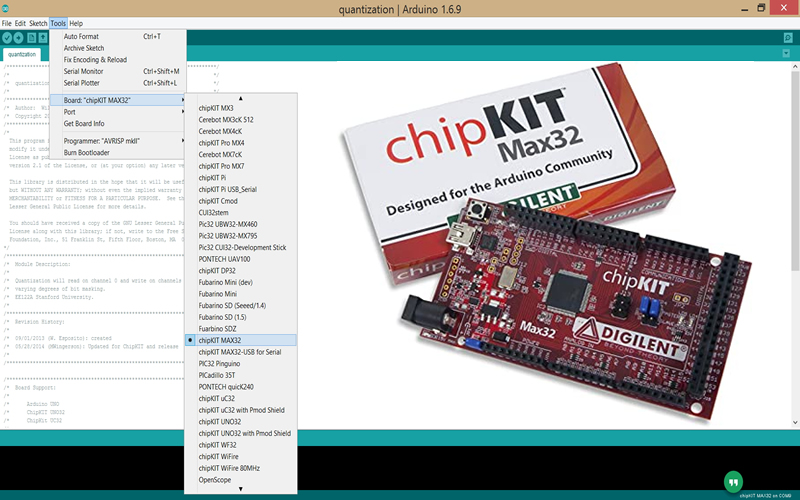Click the editor vertical scrollbar
The image size is (800, 500).
coord(795,171)
